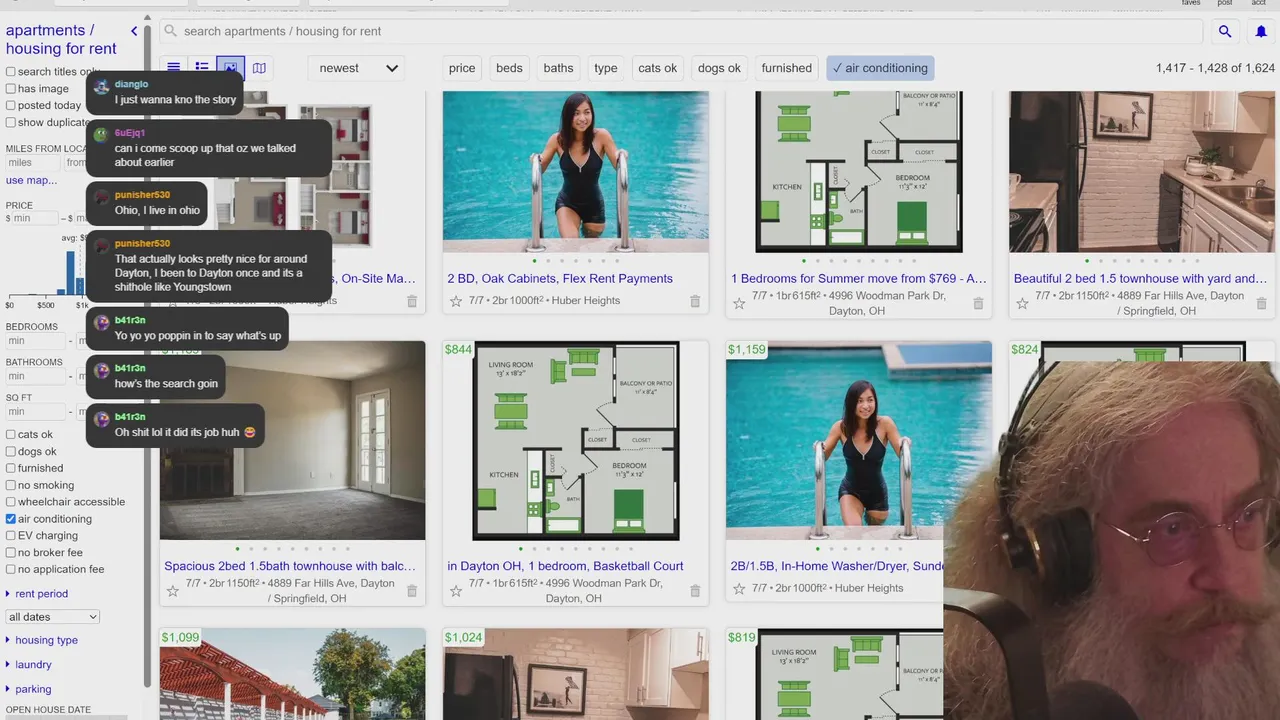
Task: Click the search field magnifier icon
Action: pos(171,31)
